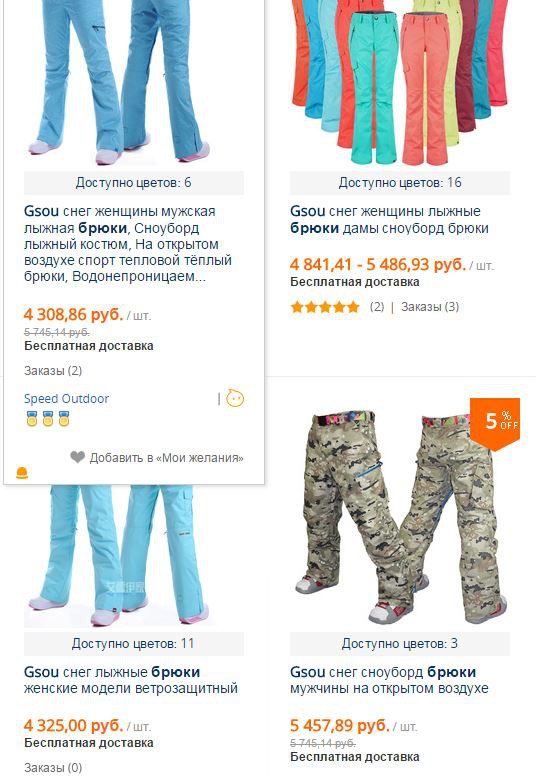Open the camouflage snowboard pants thumbnail
The height and width of the screenshot is (777, 536).
(400, 513)
